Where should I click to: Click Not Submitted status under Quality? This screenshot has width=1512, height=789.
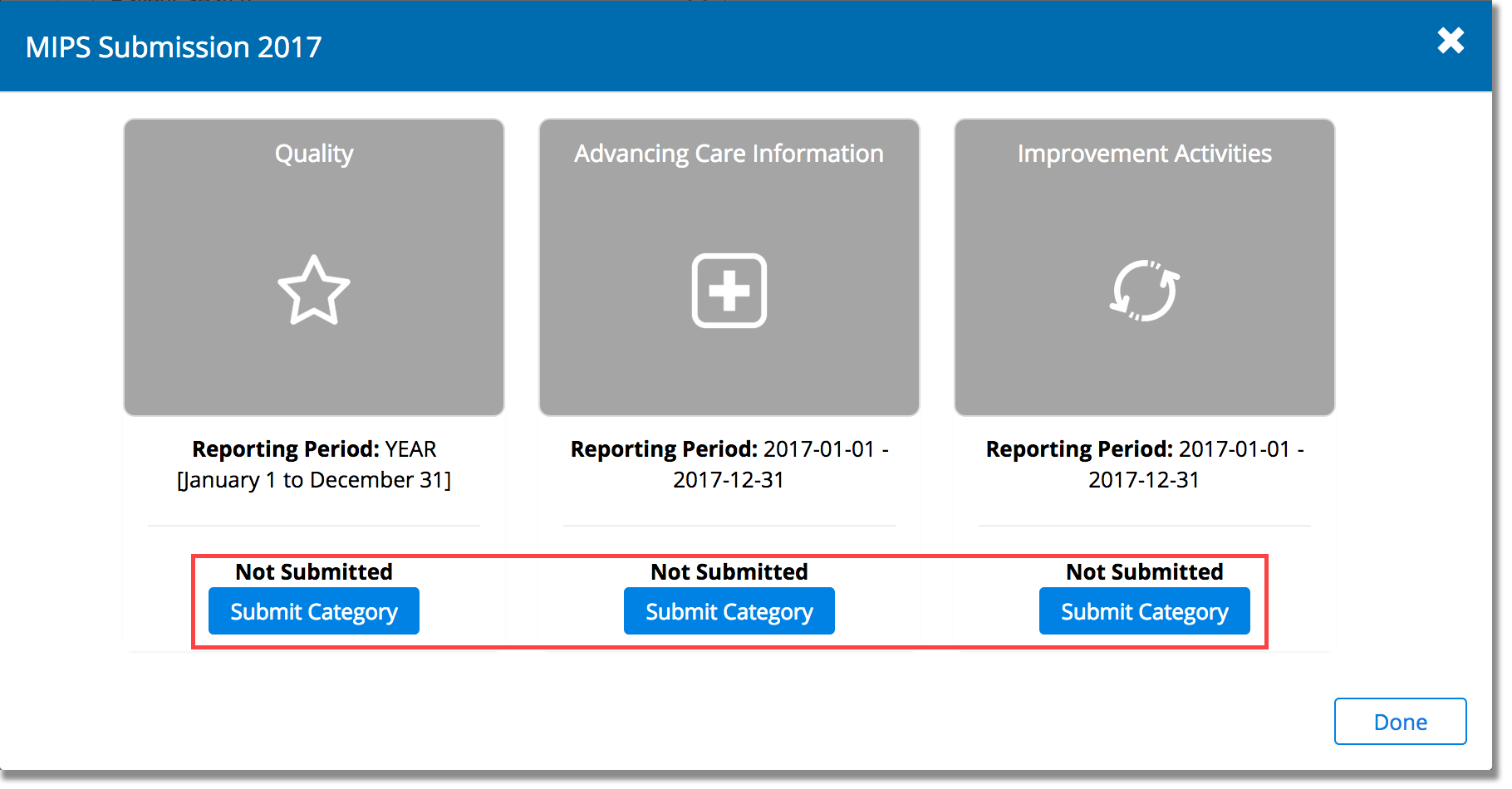tap(314, 571)
